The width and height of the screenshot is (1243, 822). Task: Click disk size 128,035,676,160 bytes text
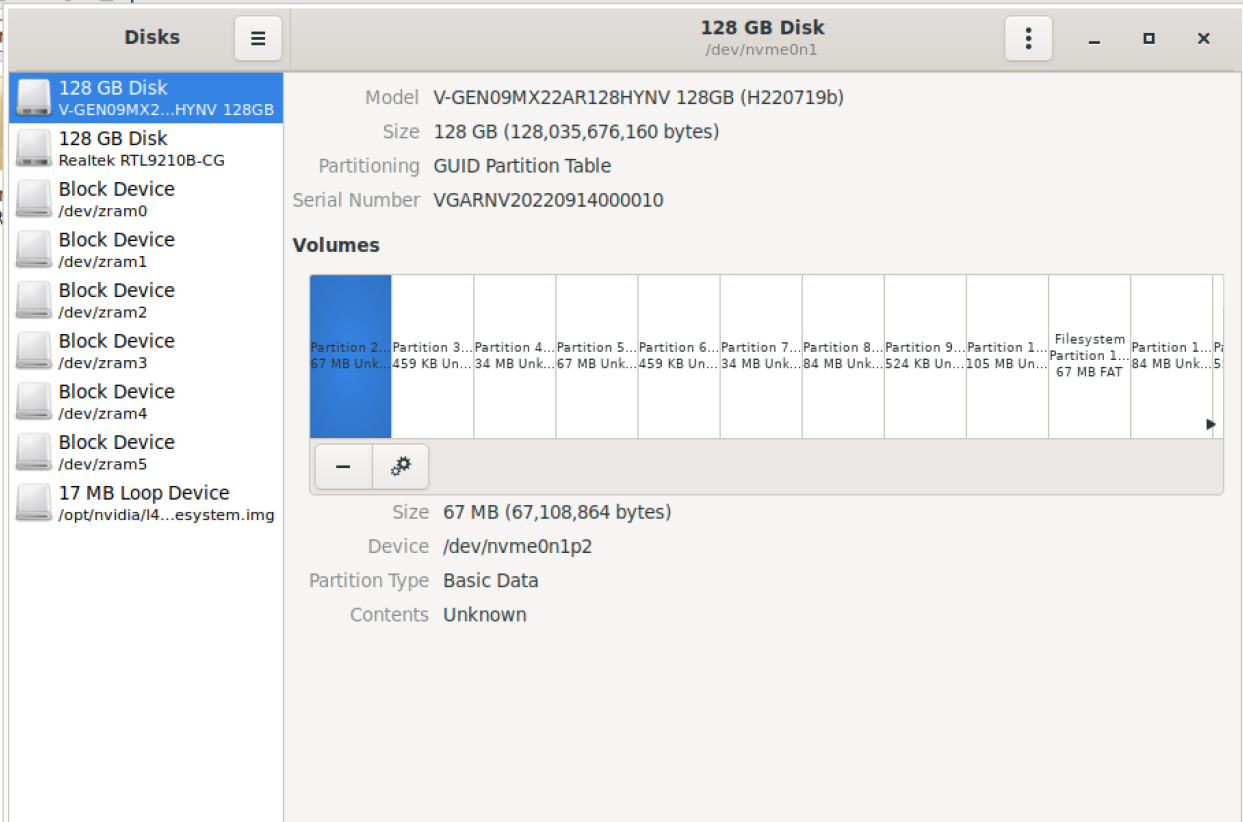click(x=576, y=132)
